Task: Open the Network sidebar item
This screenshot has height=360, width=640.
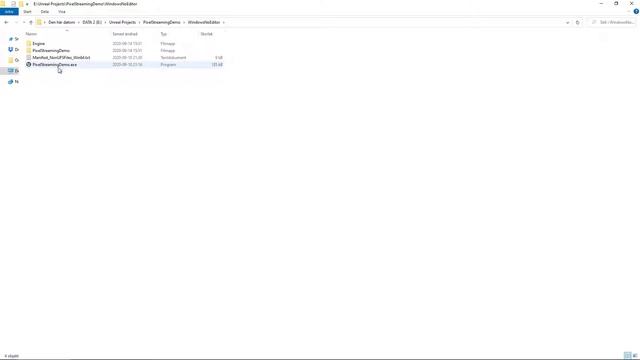Action: [13, 82]
